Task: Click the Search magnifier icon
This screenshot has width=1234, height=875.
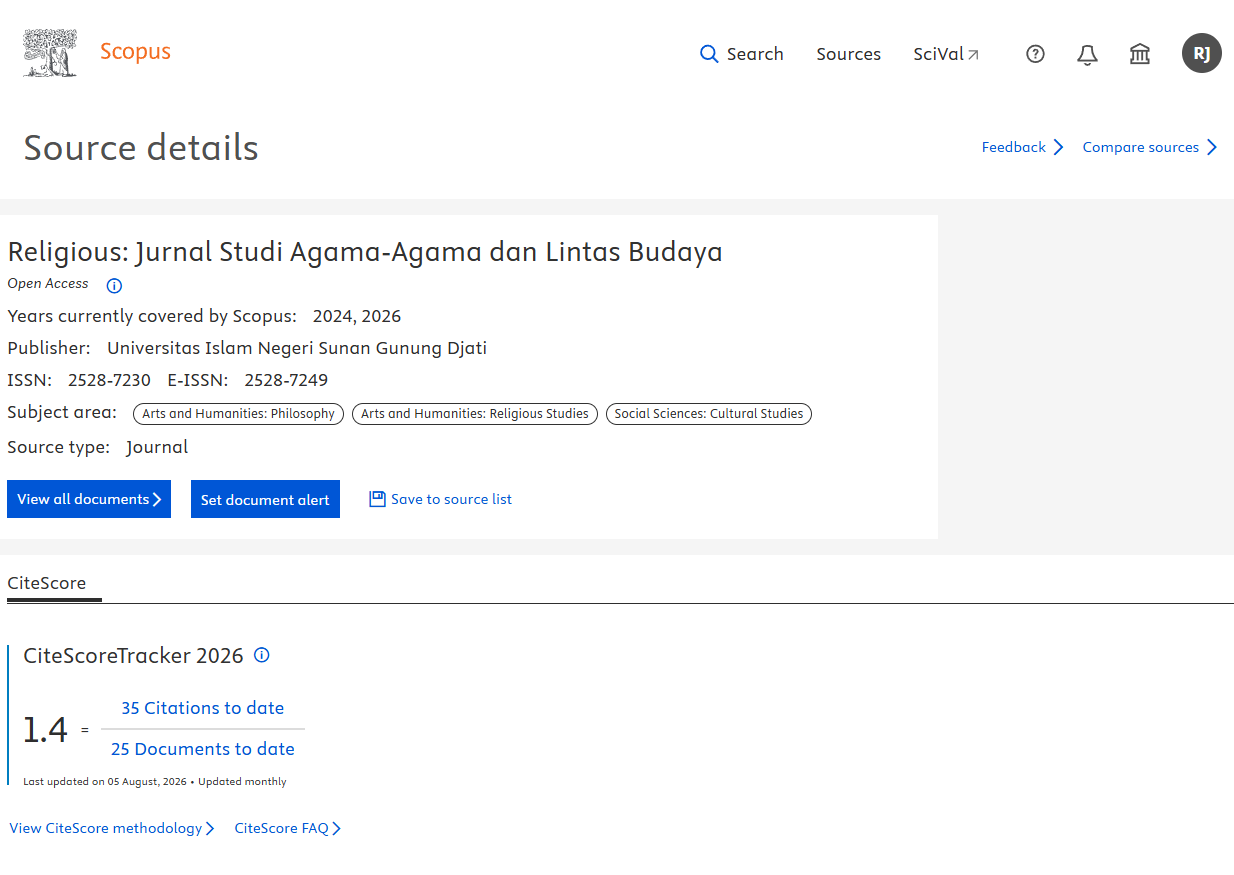Action: pyautogui.click(x=709, y=54)
